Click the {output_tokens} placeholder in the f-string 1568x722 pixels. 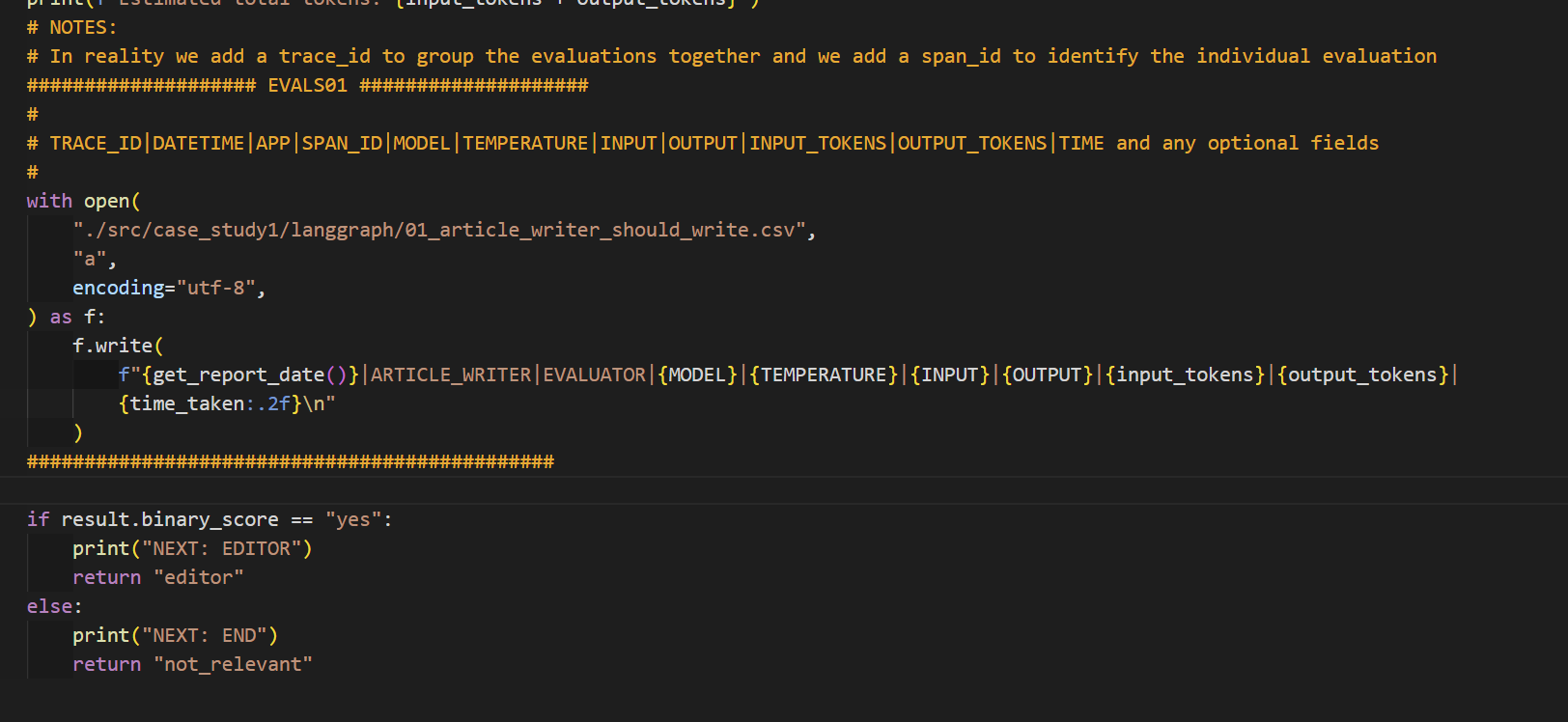point(1362,375)
